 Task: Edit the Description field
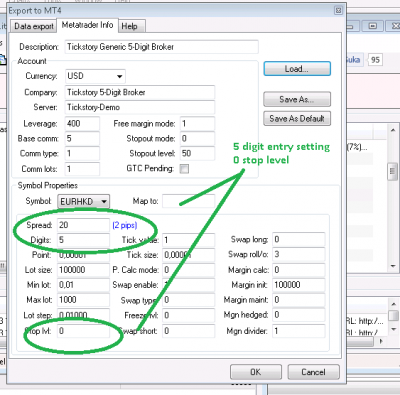[x=161, y=47]
